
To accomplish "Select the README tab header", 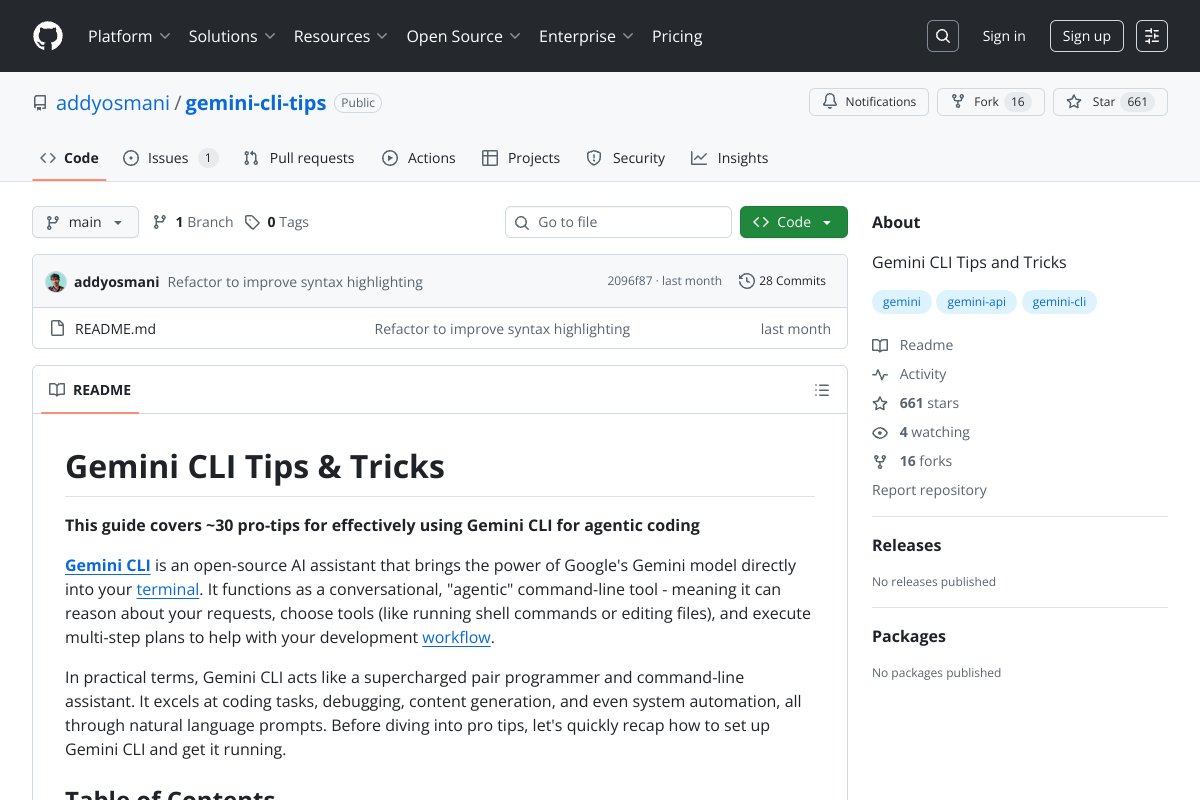I will [90, 390].
